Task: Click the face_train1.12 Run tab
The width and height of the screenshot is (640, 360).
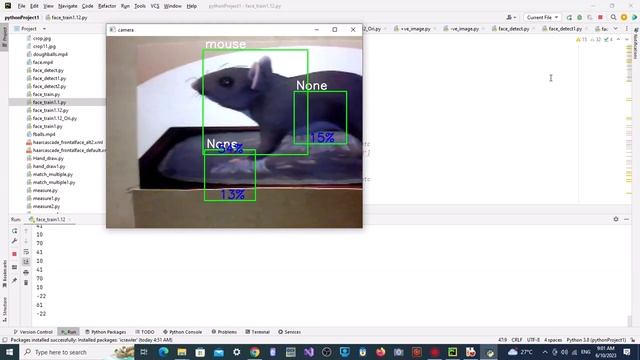Action: tap(50, 220)
